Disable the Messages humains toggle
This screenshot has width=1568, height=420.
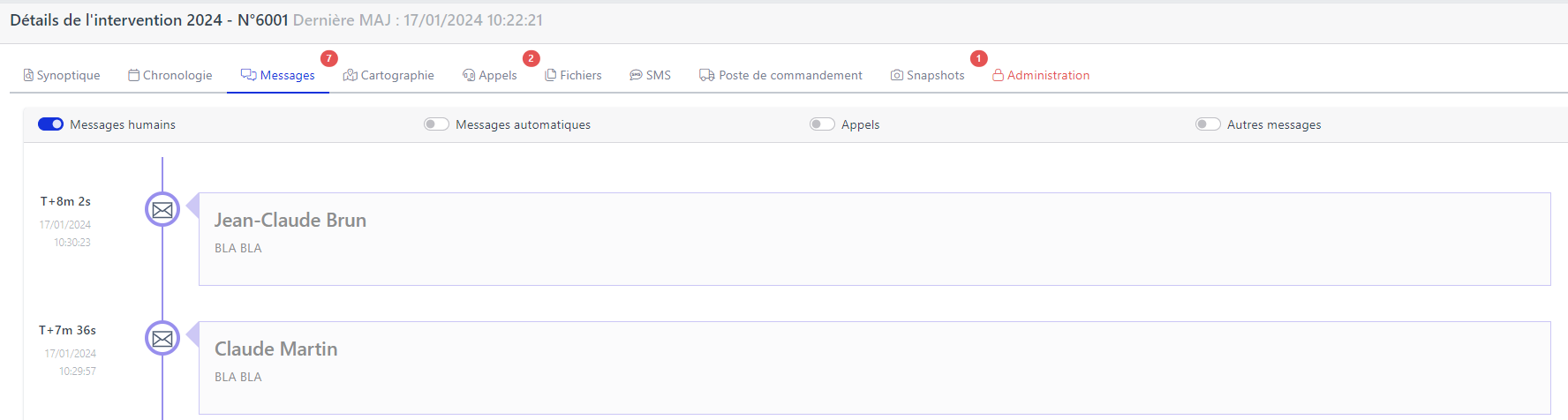tap(50, 124)
